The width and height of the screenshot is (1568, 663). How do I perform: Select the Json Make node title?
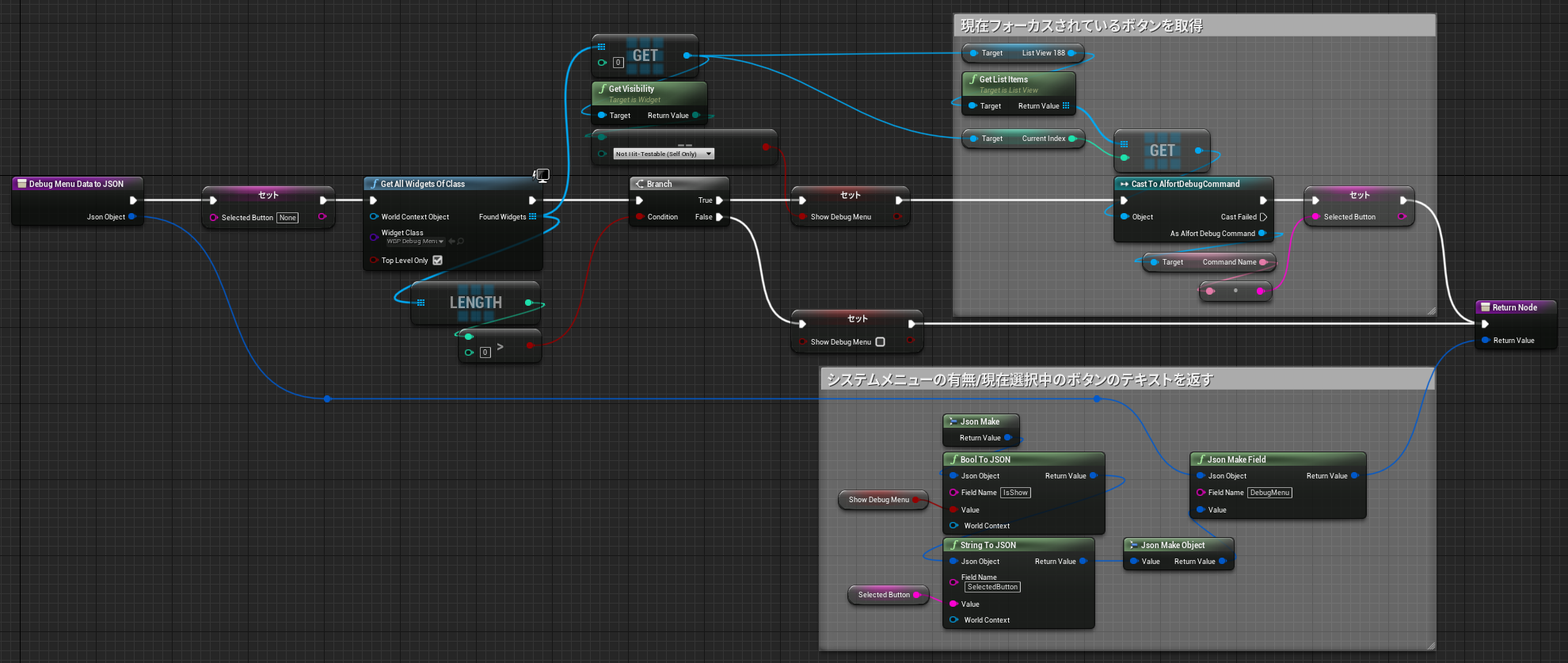(x=980, y=421)
